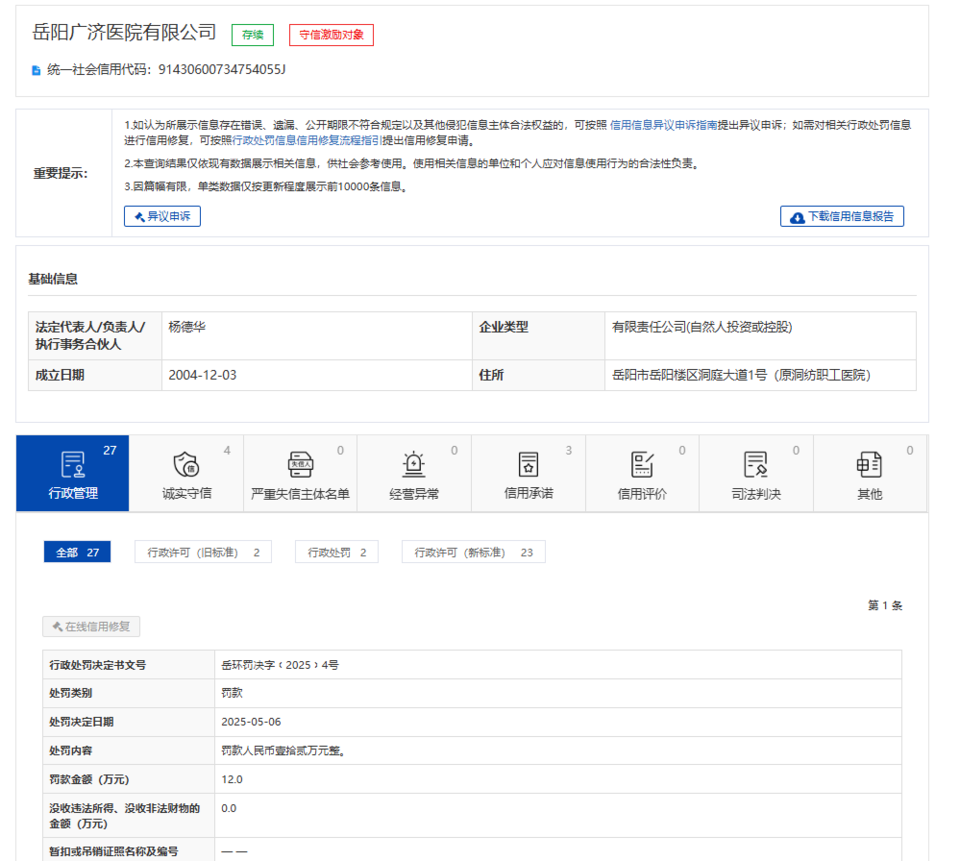960x861 pixels.
Task: Download the credit report via 下载信用信息报告
Action: tap(842, 216)
